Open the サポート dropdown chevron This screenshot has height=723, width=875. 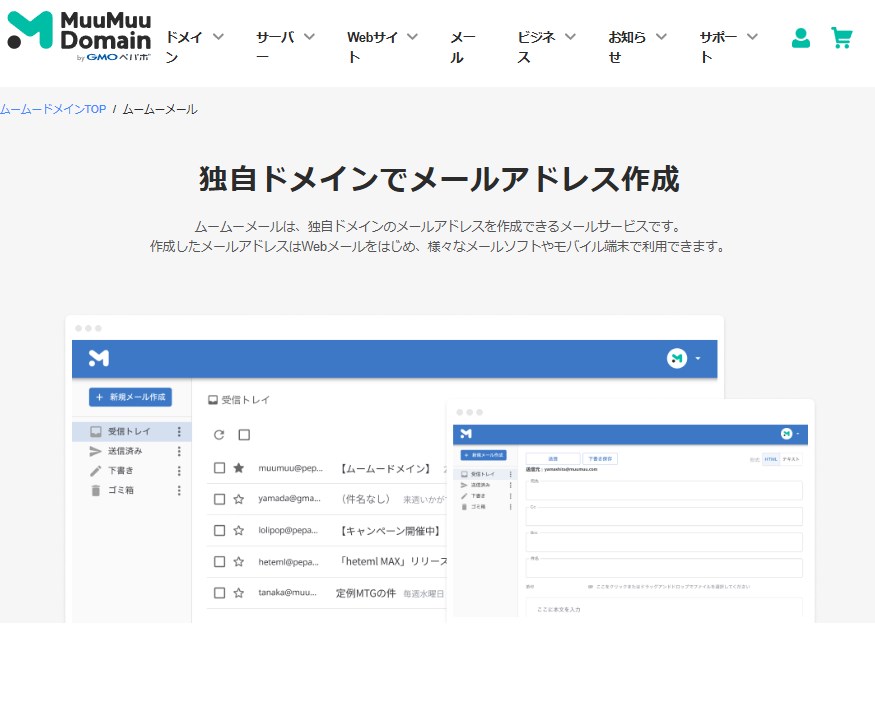click(752, 37)
